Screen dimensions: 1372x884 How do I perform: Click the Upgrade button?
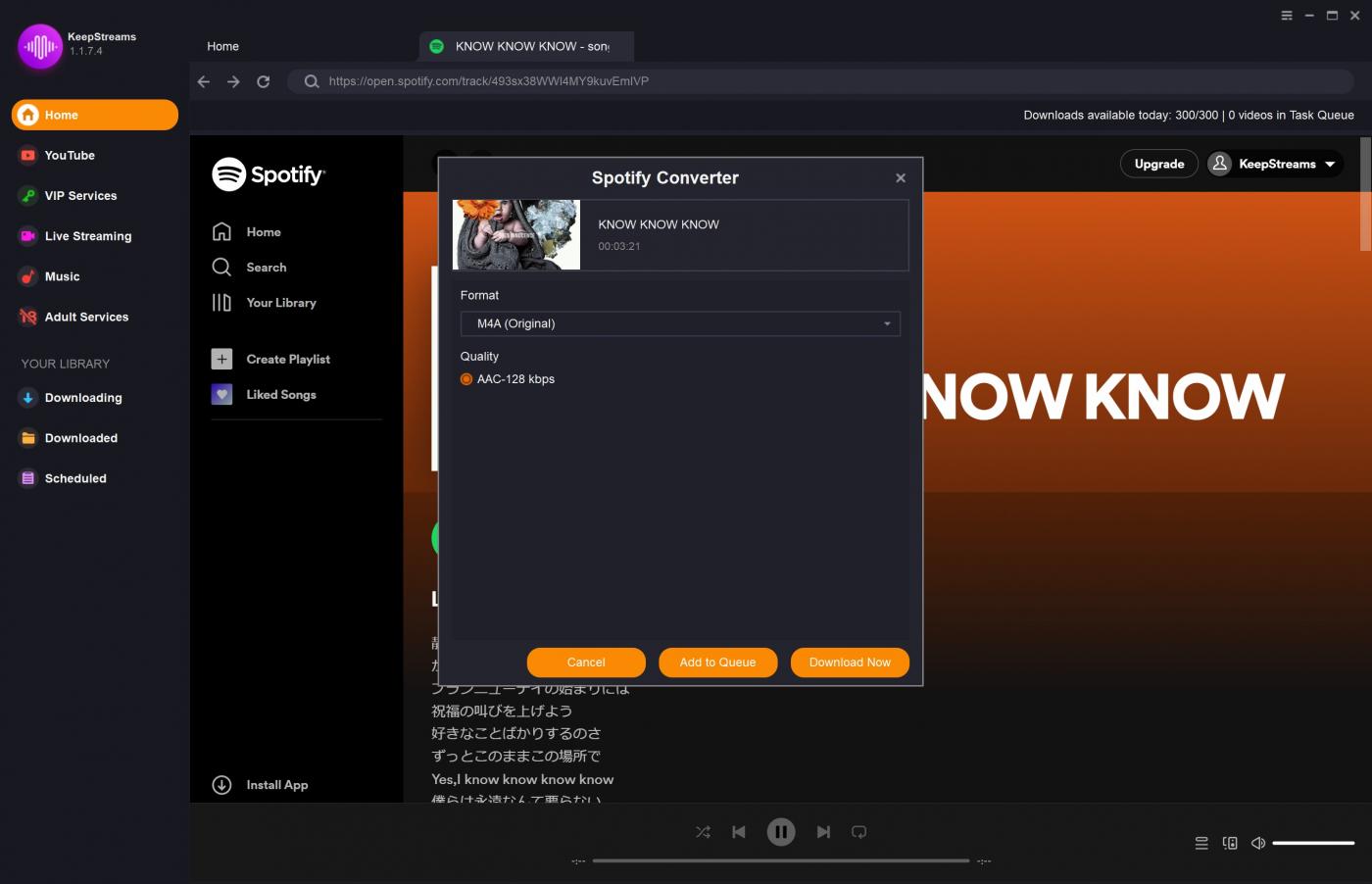1159,164
